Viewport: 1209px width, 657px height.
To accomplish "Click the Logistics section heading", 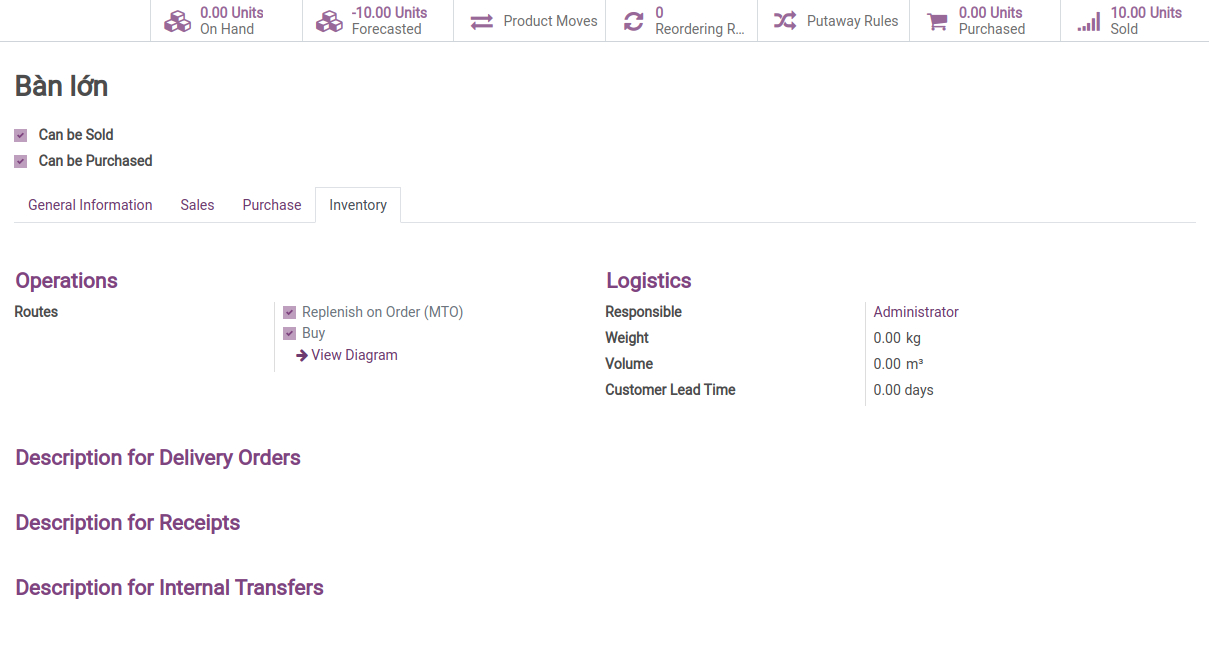I will coord(649,281).
